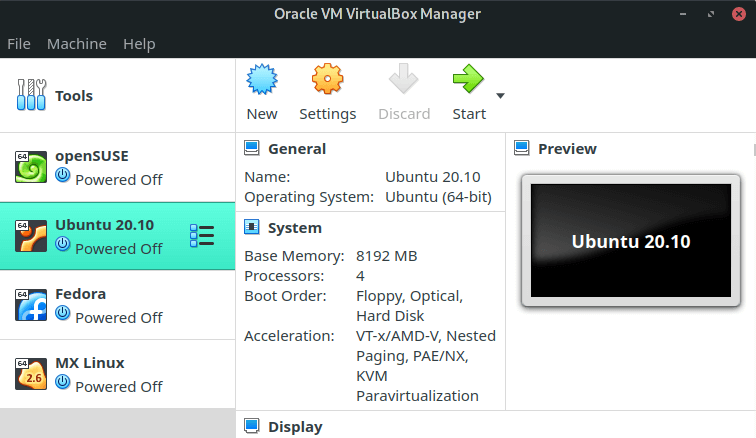Start the VM with green arrow
The height and width of the screenshot is (438, 756).
coord(468,79)
